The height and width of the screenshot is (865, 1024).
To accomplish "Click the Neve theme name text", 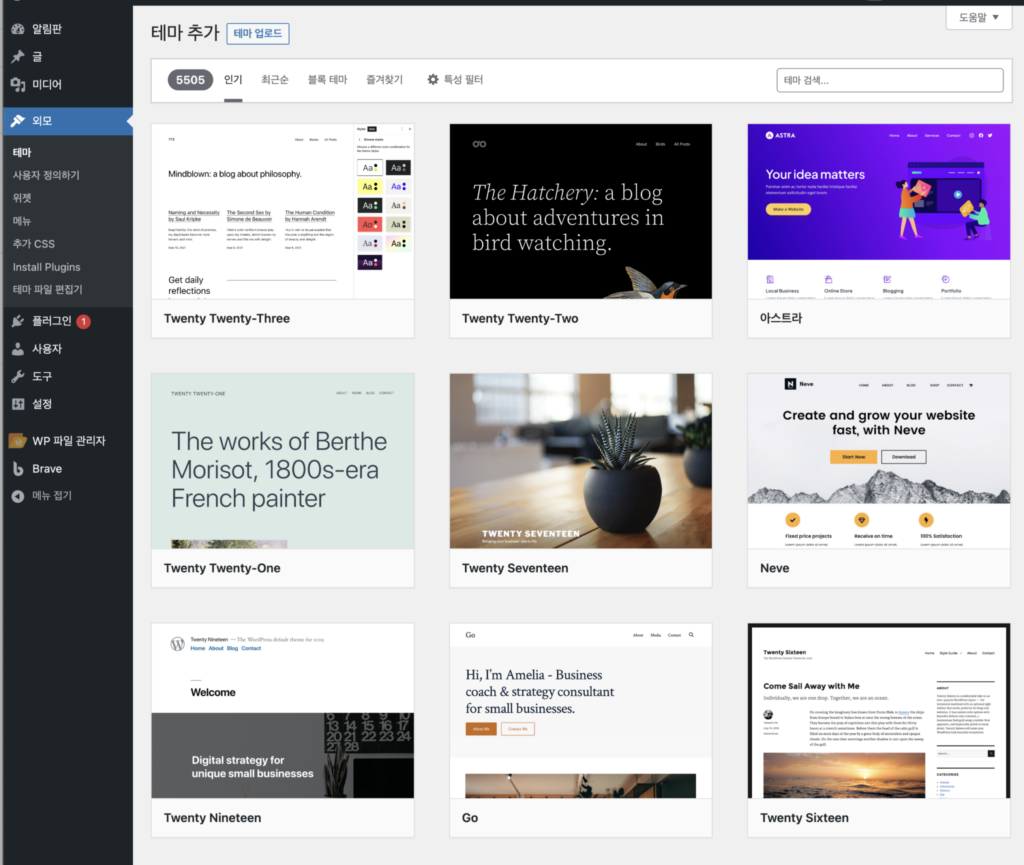I will (x=775, y=568).
